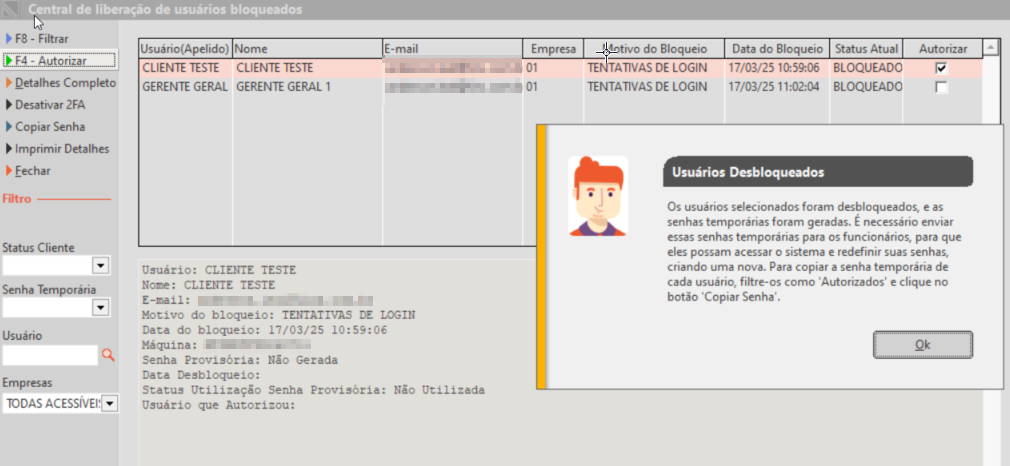Image resolution: width=1010 pixels, height=466 pixels.
Task: Click the Status Atual column header
Action: [x=866, y=49]
